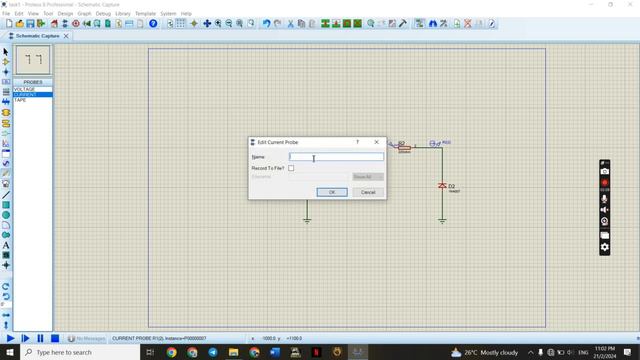
Task: Select the Component Mode tool
Action: (6, 62)
